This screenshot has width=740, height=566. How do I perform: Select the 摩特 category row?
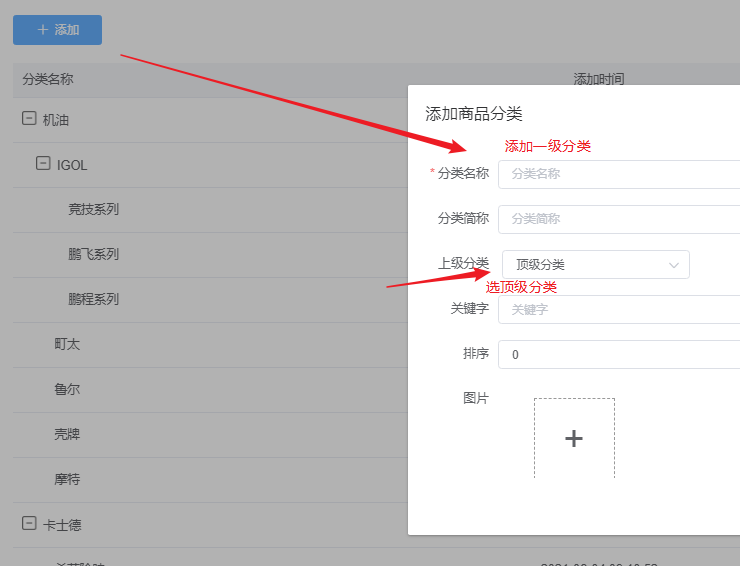pyautogui.click(x=67, y=479)
